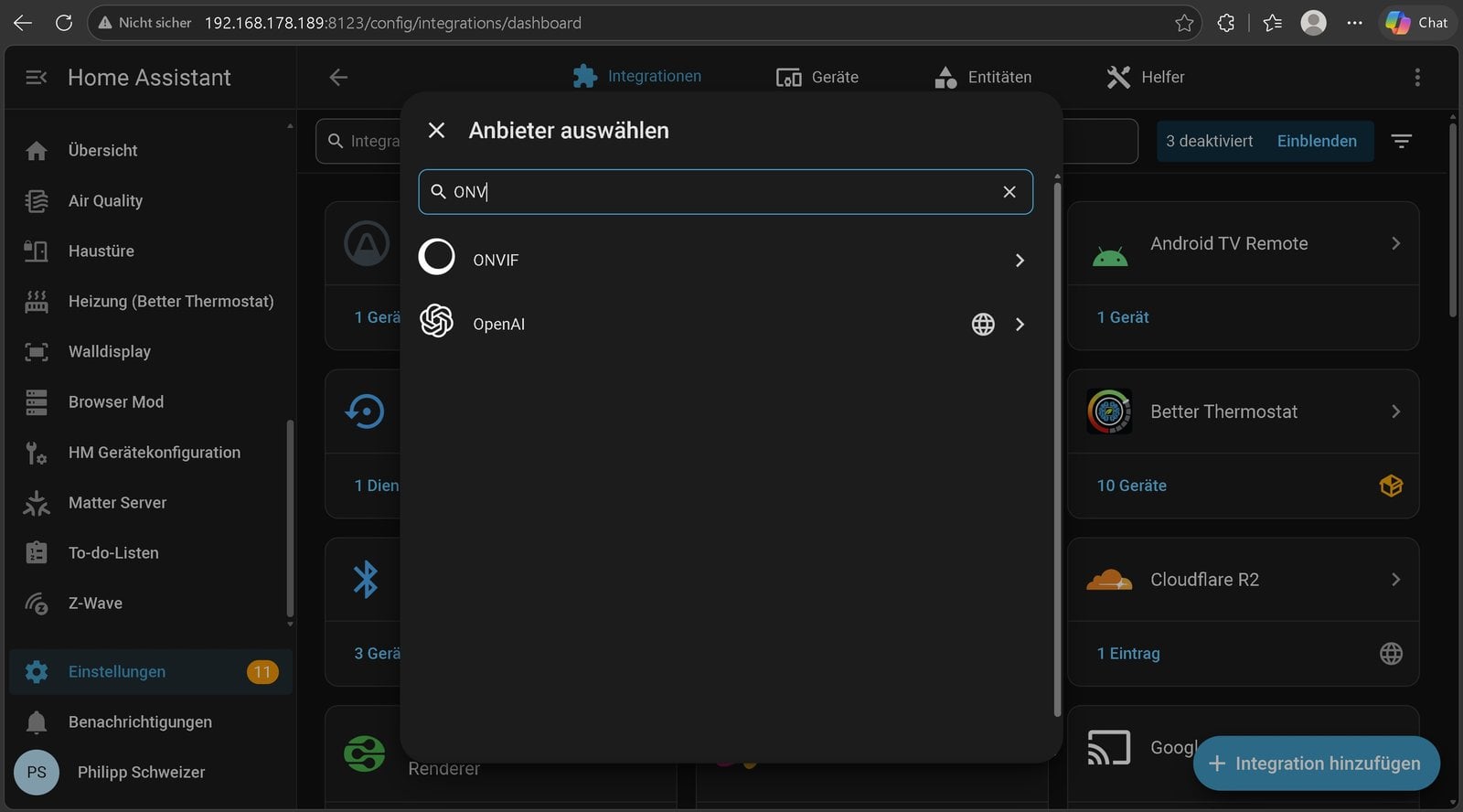Select the OpenAI integration entry
The image size is (1463, 812).
coord(726,324)
